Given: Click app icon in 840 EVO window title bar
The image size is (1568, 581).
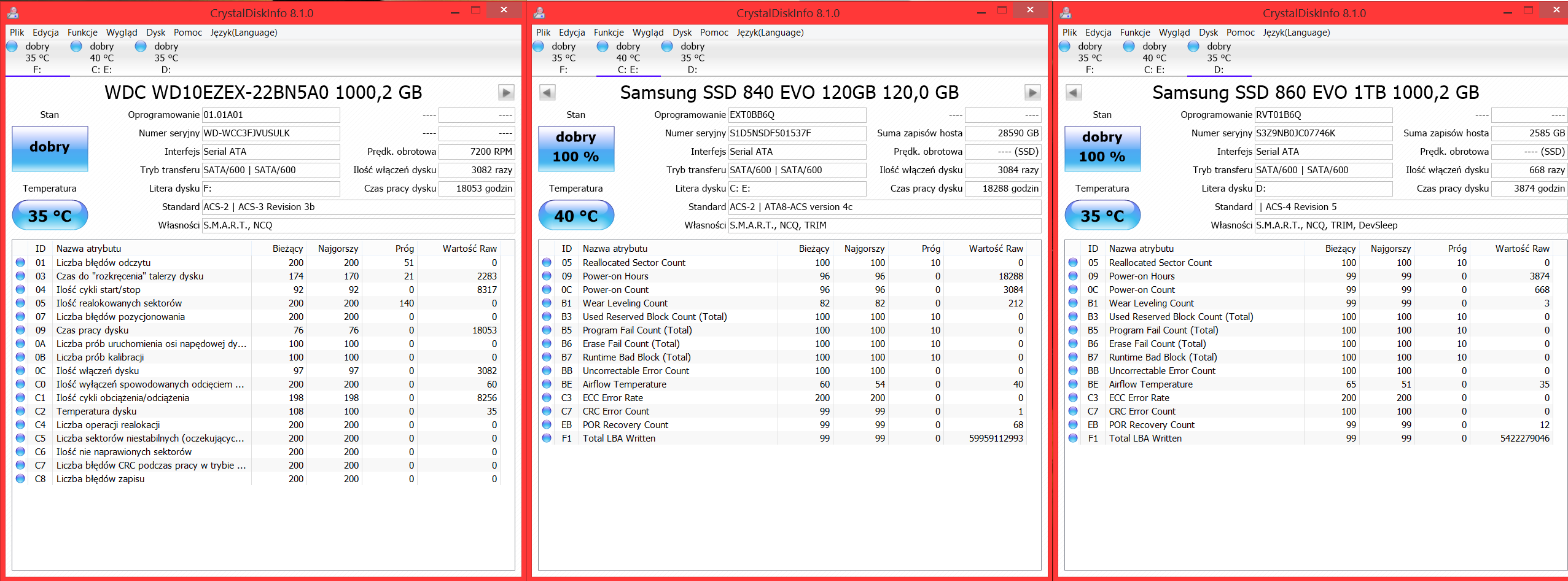Looking at the screenshot, I should pyautogui.click(x=539, y=12).
